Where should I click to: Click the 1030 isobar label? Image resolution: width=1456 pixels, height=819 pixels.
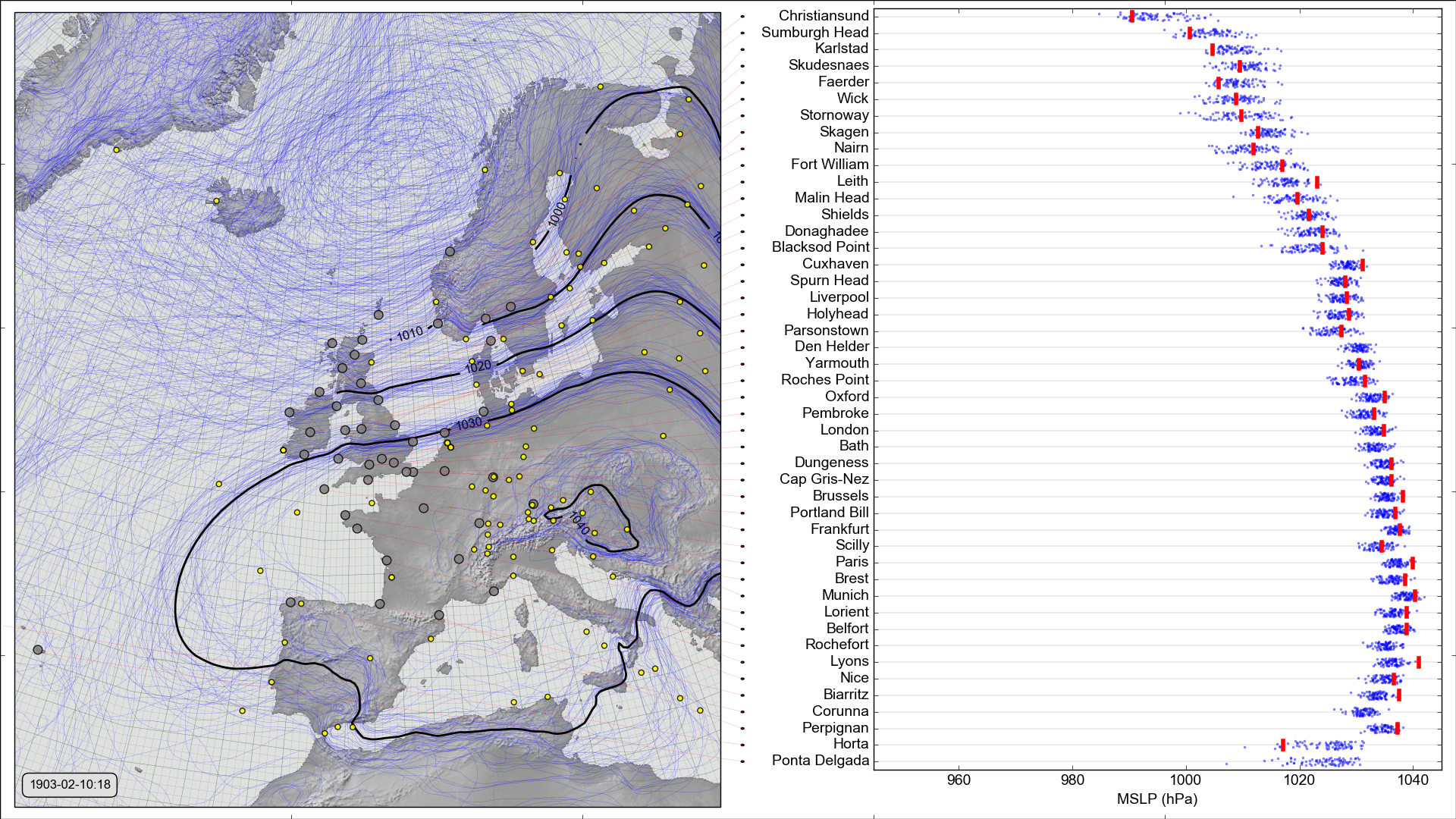(x=469, y=424)
